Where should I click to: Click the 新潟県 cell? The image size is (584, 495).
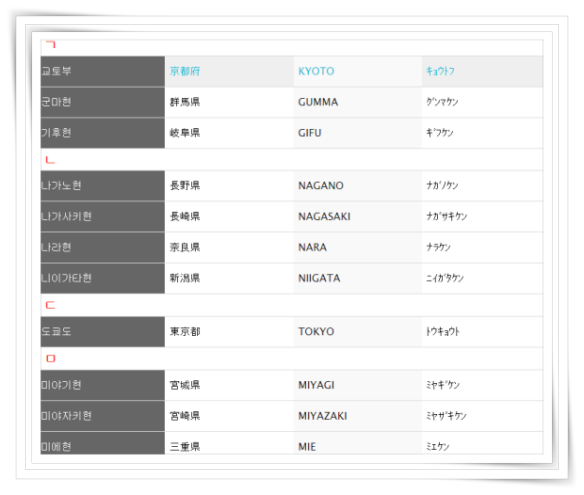pos(229,278)
